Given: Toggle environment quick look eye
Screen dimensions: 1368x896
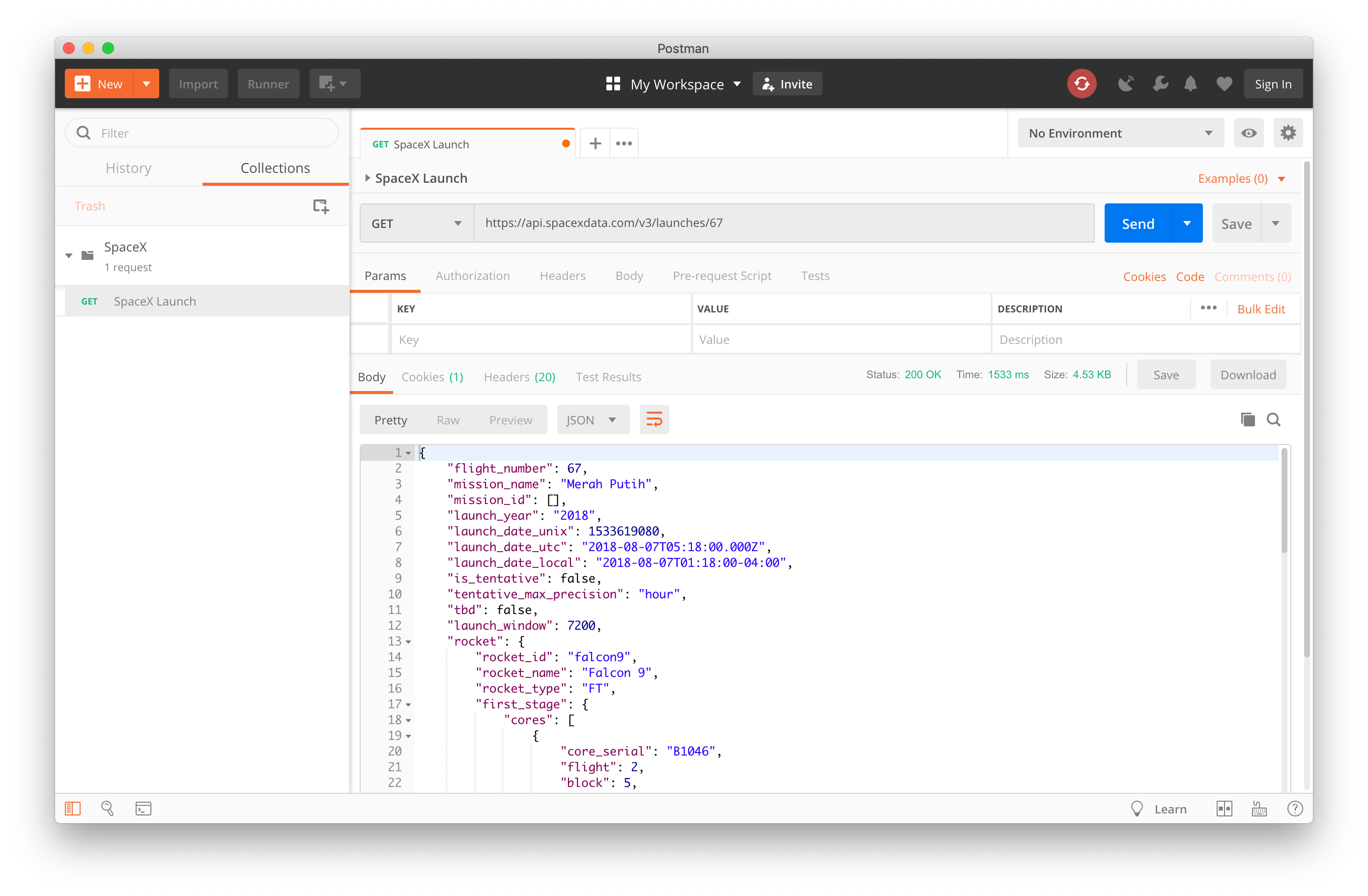Looking at the screenshot, I should tap(1249, 133).
